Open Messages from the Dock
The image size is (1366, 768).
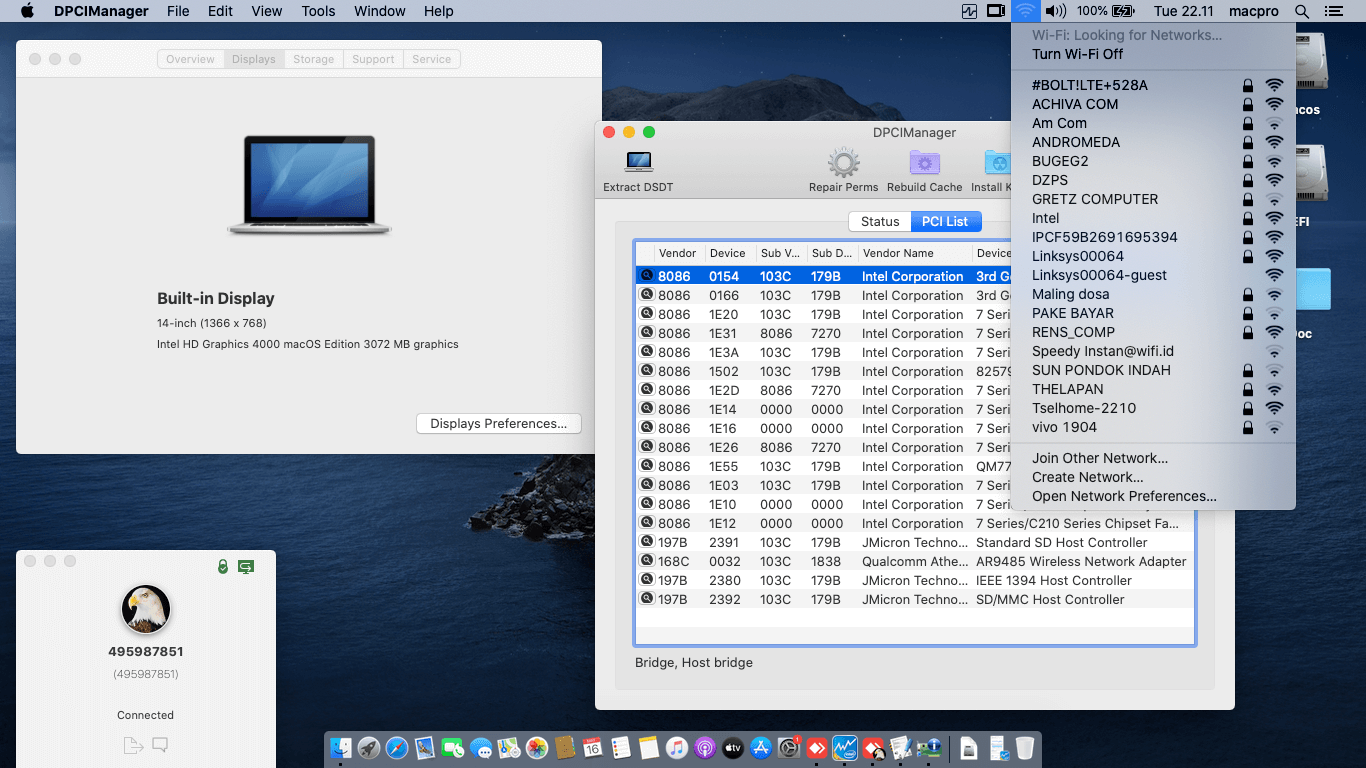click(481, 747)
